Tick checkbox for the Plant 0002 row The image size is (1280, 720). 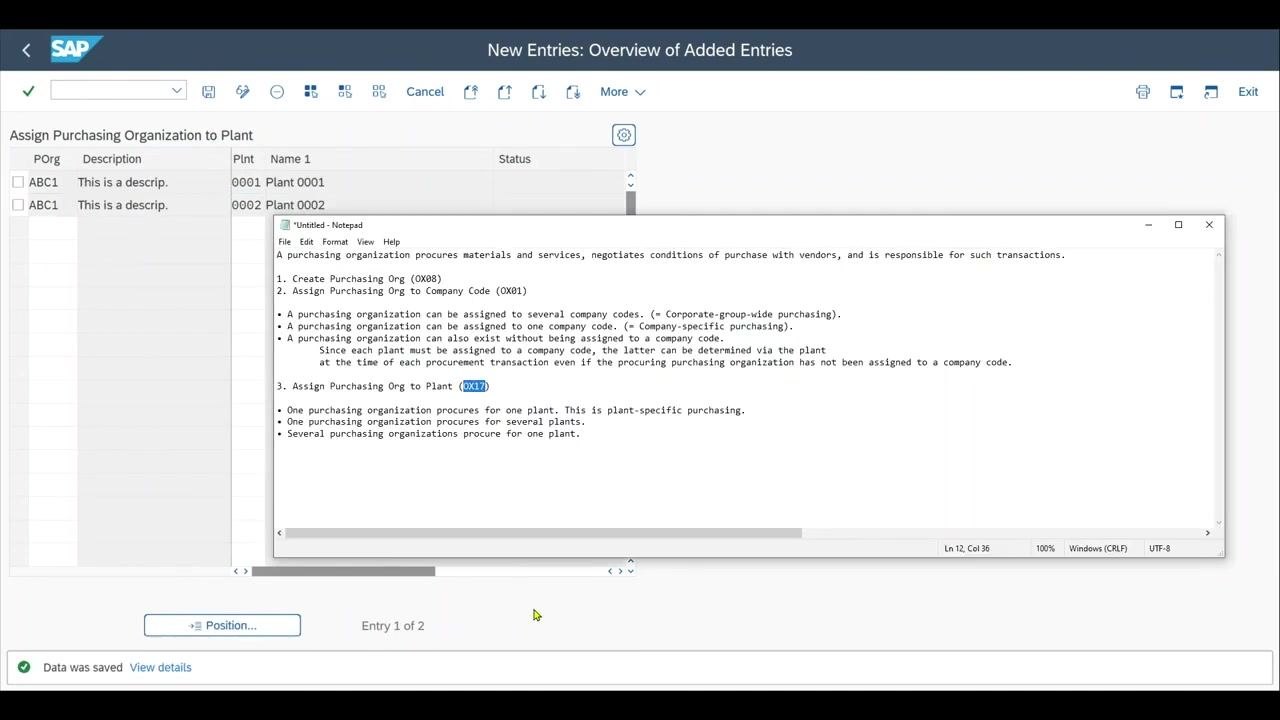click(x=18, y=205)
